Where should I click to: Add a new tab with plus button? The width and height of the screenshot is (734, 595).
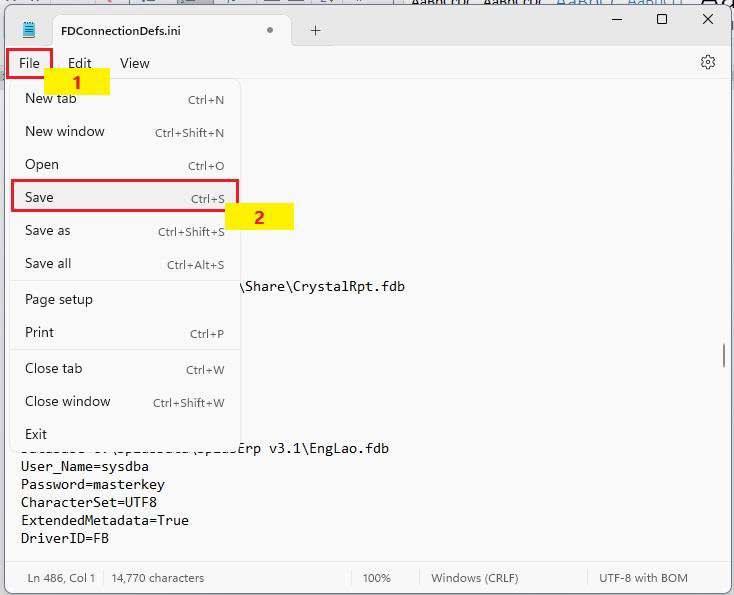pyautogui.click(x=315, y=30)
